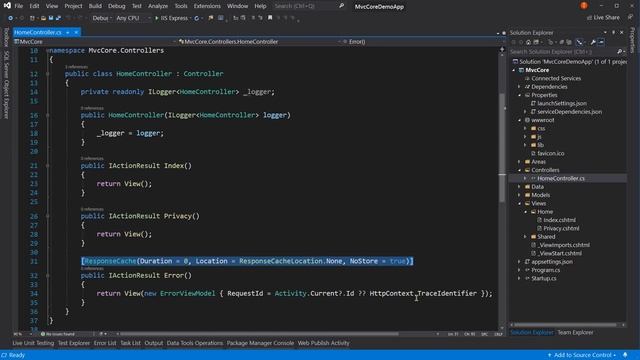Open the Output tab

tap(153, 343)
